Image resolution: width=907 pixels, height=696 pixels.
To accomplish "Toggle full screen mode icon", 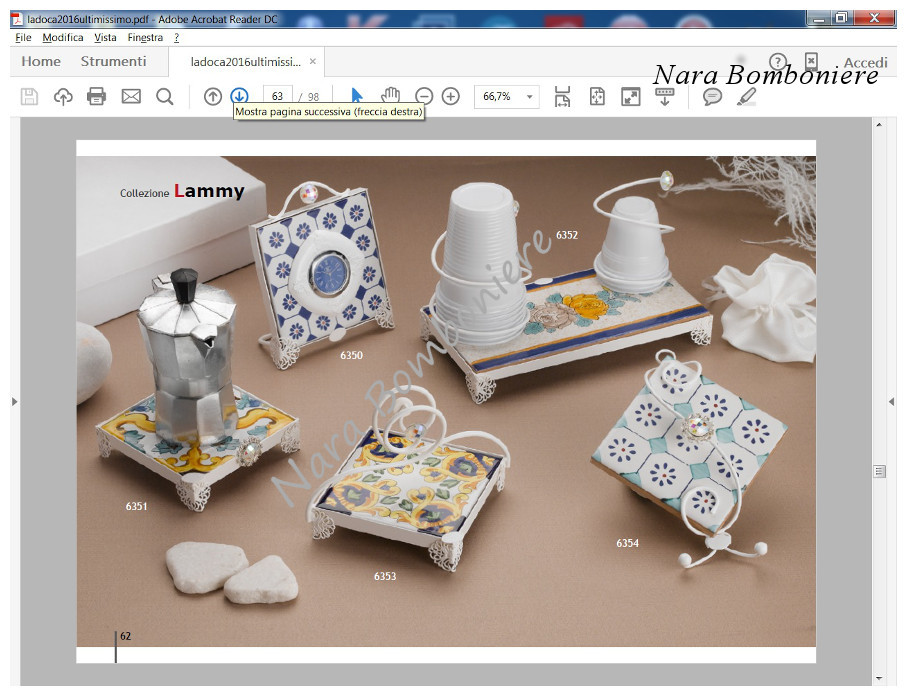I will [x=631, y=96].
